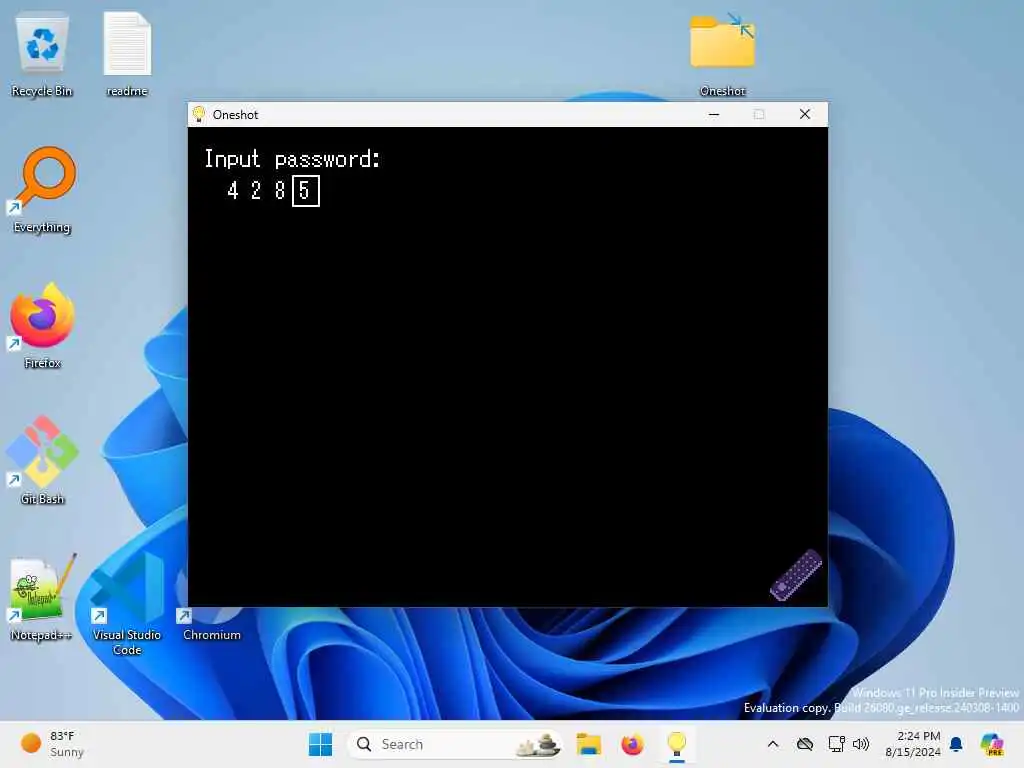This screenshot has height=768, width=1024.
Task: Launch Firefox from the desktop shortcut
Action: click(x=42, y=327)
